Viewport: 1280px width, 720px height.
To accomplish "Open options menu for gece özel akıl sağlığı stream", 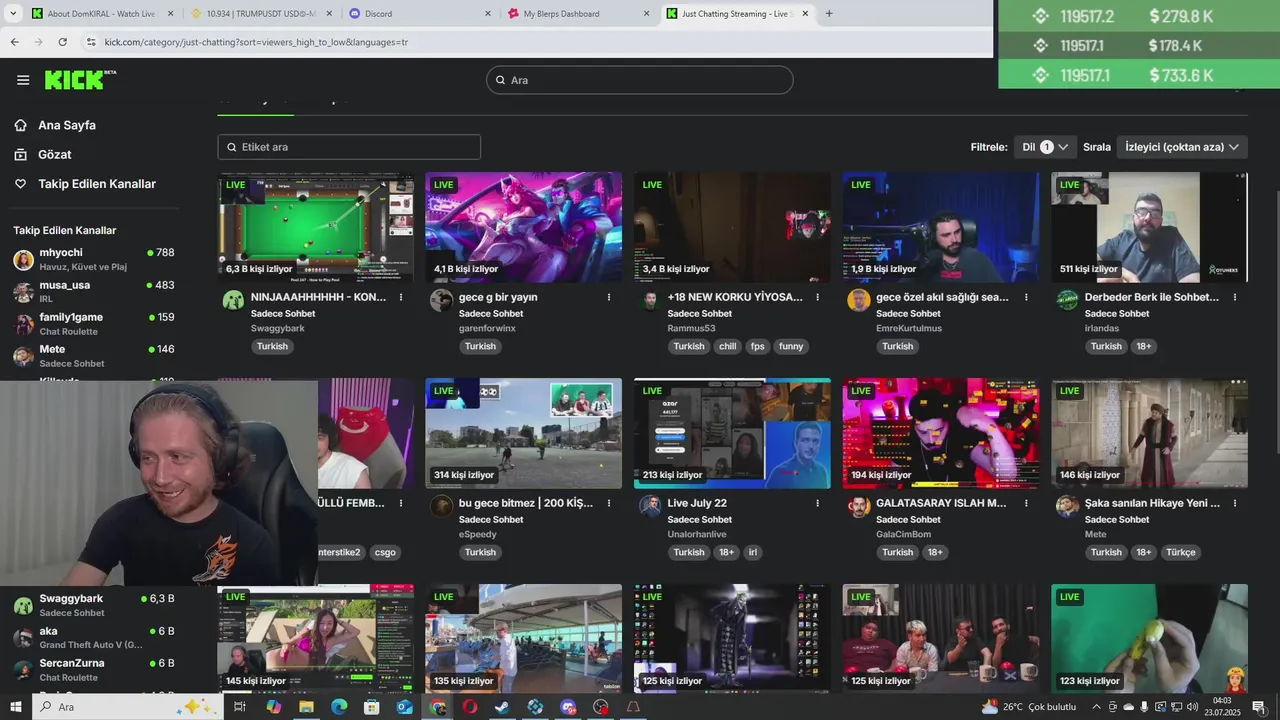I will tap(1026, 297).
